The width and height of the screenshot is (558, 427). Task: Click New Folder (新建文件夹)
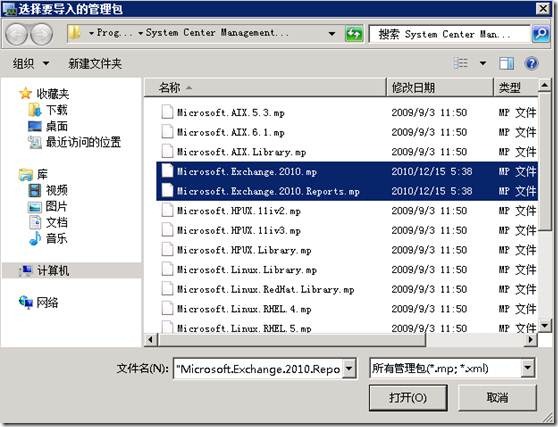pyautogui.click(x=95, y=64)
